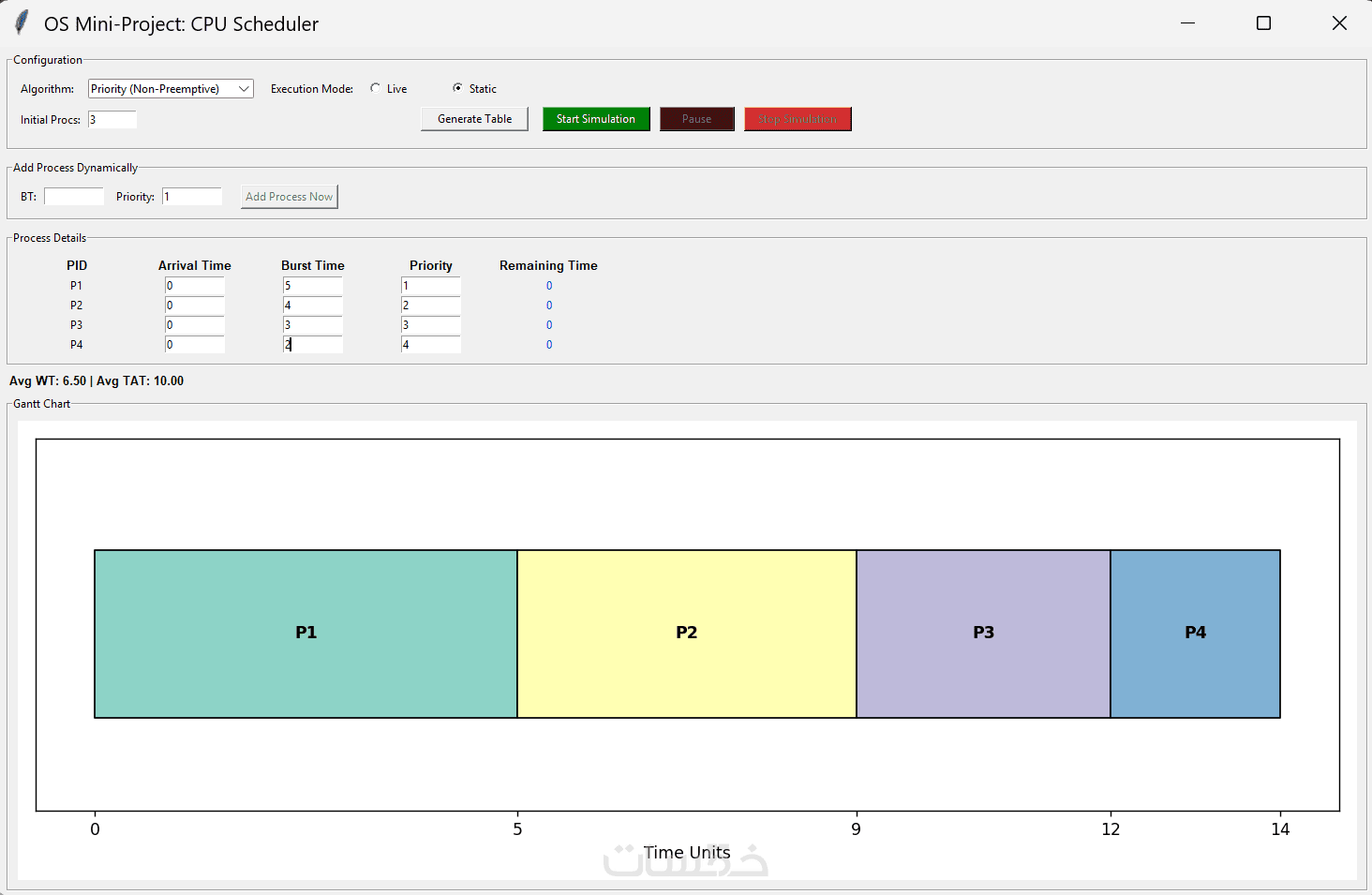
Task: Start the simulation with green button
Action: tap(596, 119)
